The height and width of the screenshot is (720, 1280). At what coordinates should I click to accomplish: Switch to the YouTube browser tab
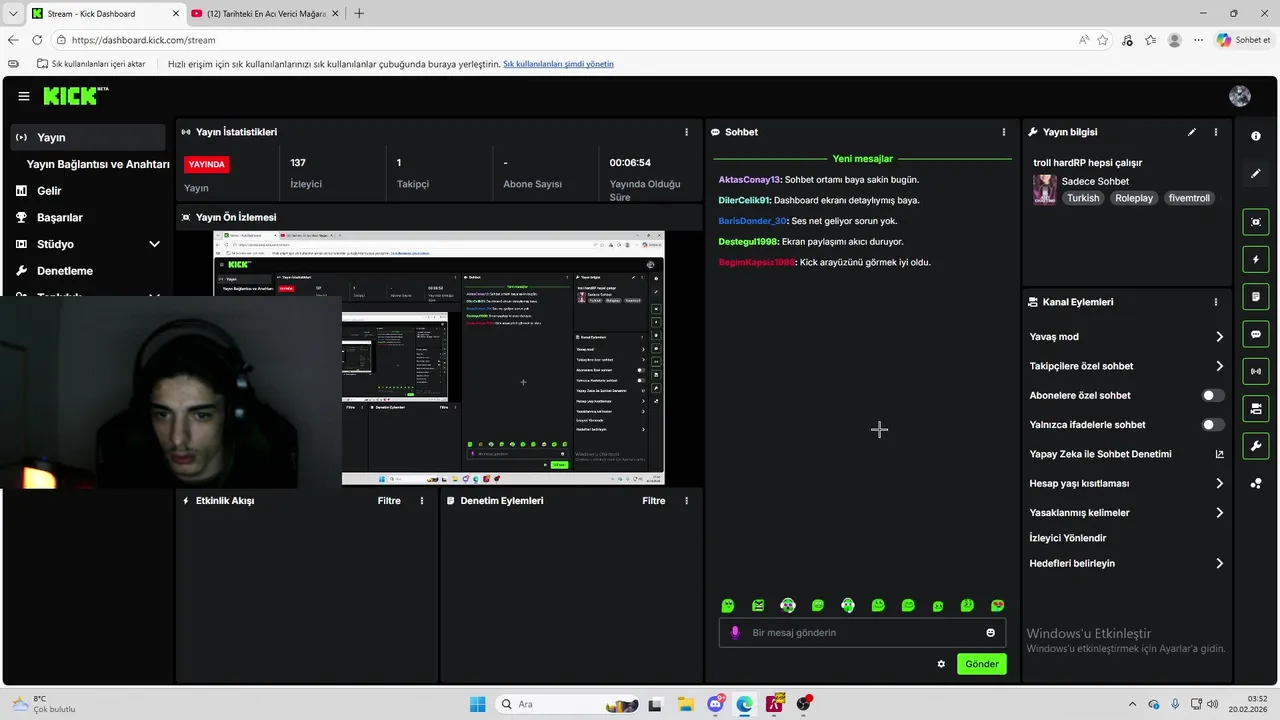(267, 14)
